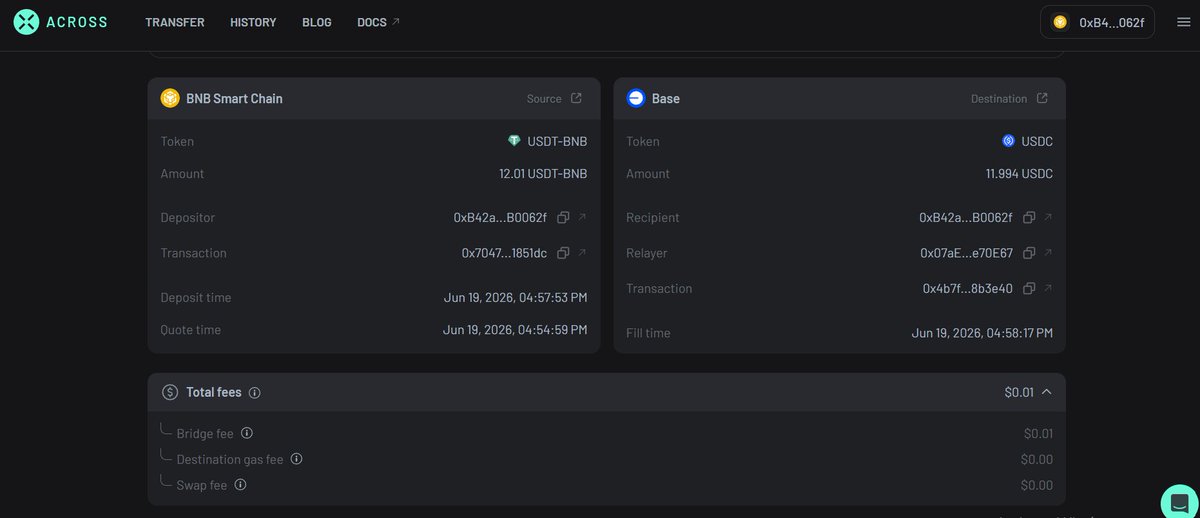
Task: Open Relayer address in explorer
Action: click(1048, 253)
